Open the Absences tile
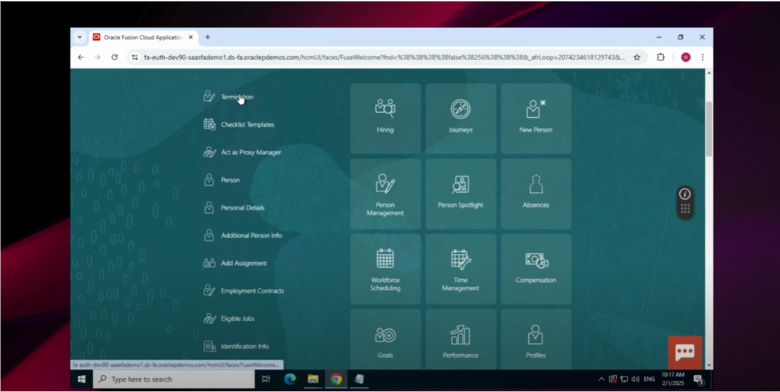The height and width of the screenshot is (392, 780). 536,194
